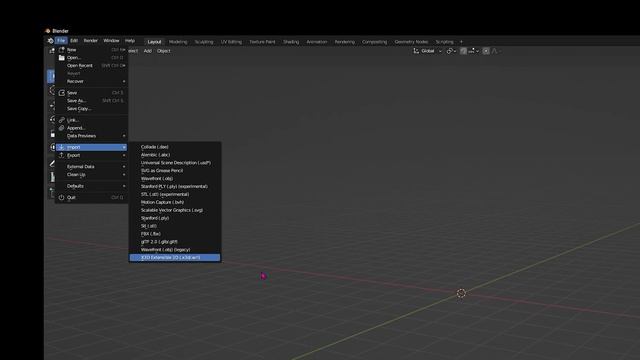Toggle proportional editing circle icon
The height and width of the screenshot is (360, 640).
coord(486,51)
